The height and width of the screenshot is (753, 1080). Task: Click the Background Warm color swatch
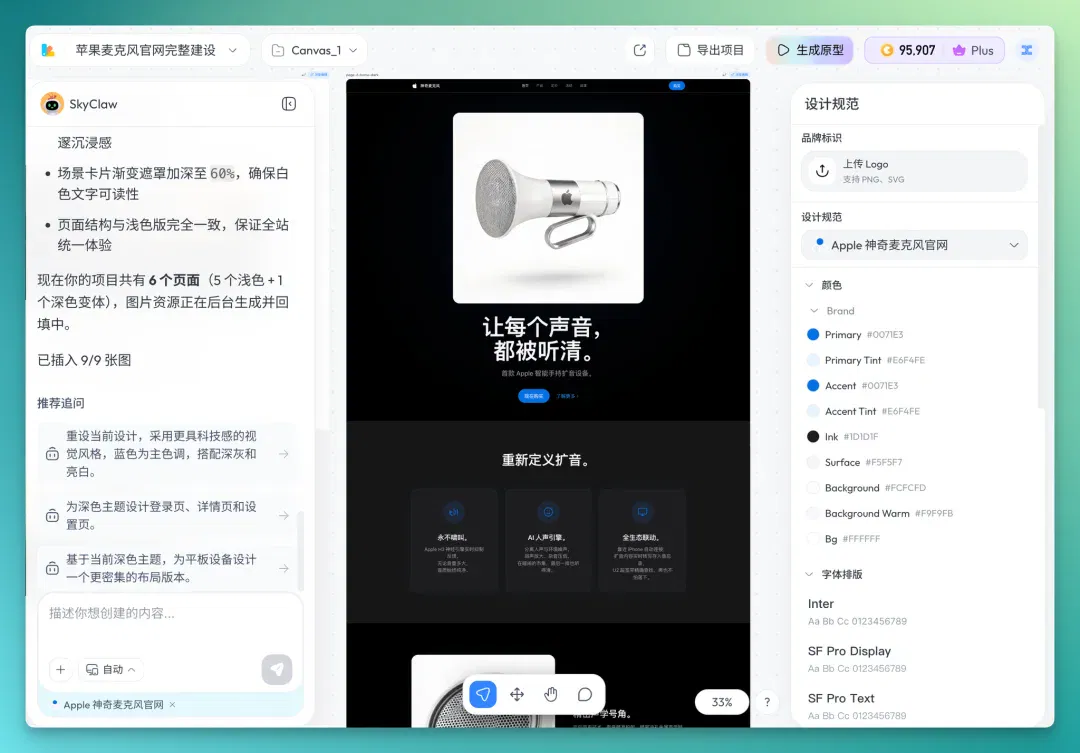coord(813,513)
